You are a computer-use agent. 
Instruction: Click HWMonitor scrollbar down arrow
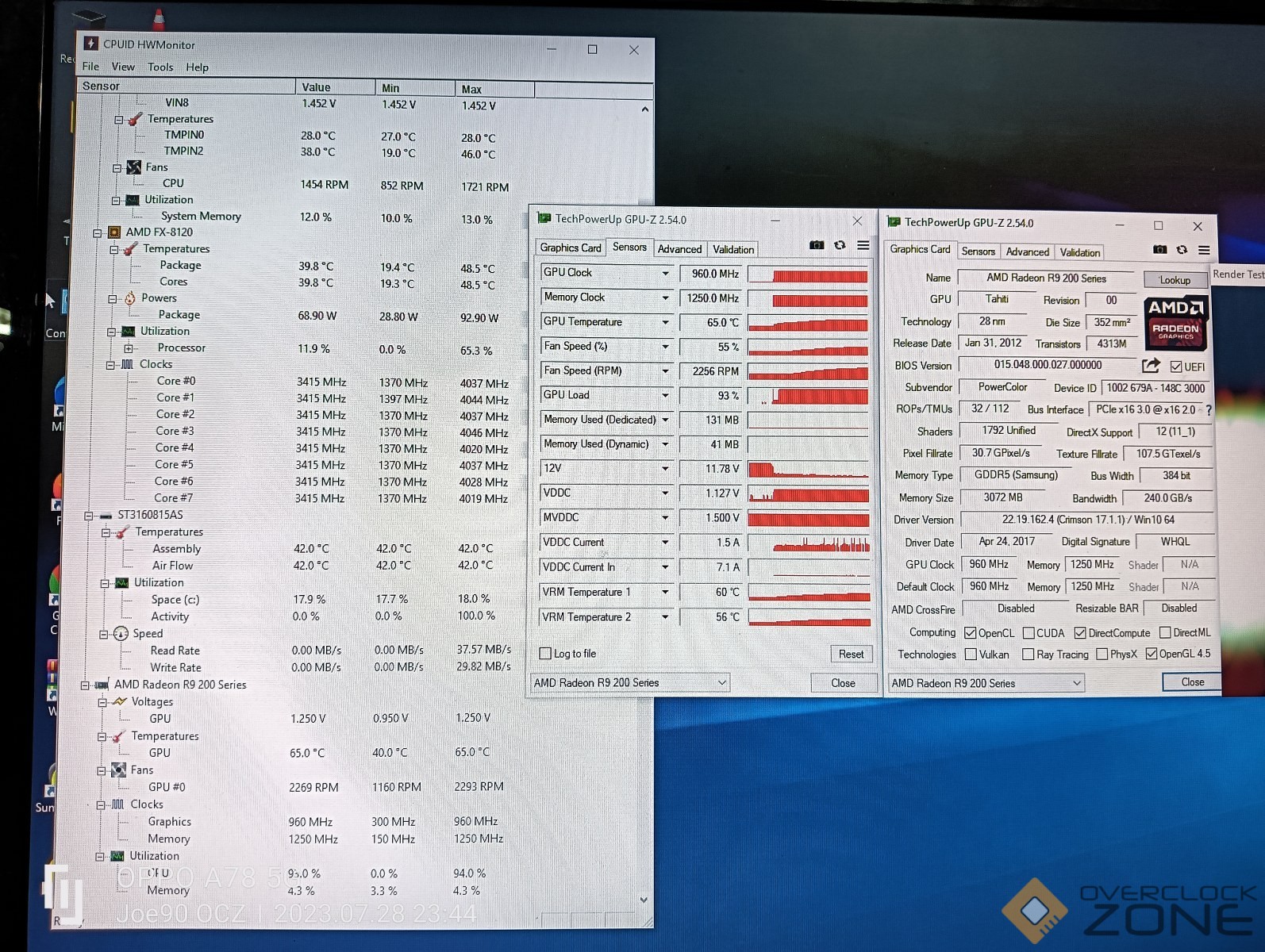pyautogui.click(x=644, y=900)
